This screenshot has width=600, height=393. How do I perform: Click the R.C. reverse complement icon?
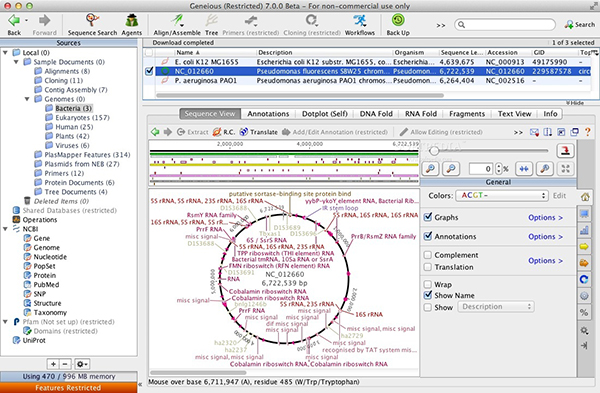click(x=217, y=132)
